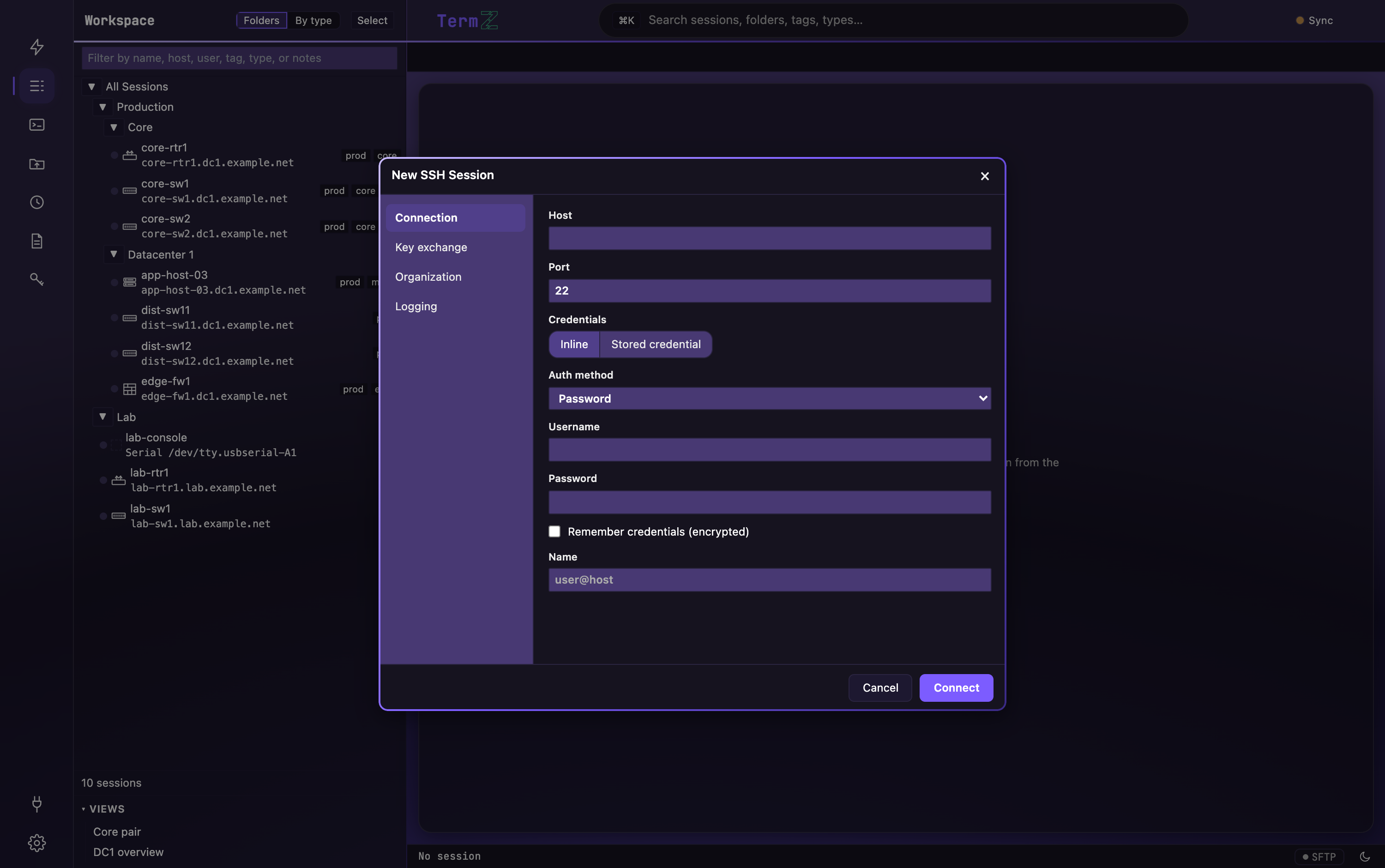Viewport: 1385px width, 868px height.
Task: Click the session filter input box
Action: pos(239,58)
